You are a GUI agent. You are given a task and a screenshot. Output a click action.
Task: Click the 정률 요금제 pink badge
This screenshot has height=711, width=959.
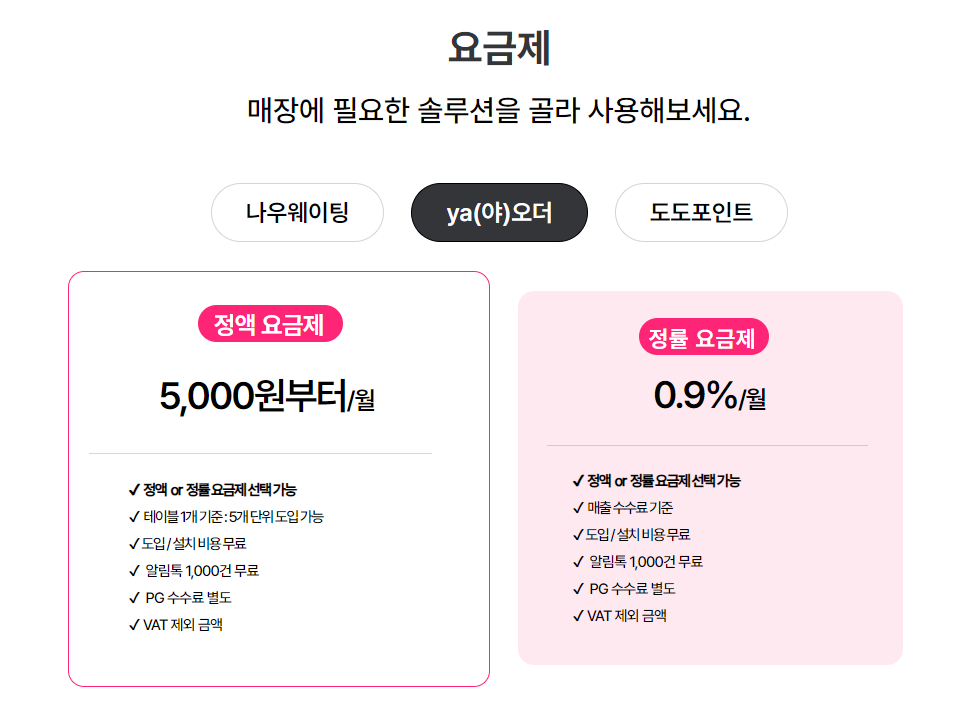(703, 337)
